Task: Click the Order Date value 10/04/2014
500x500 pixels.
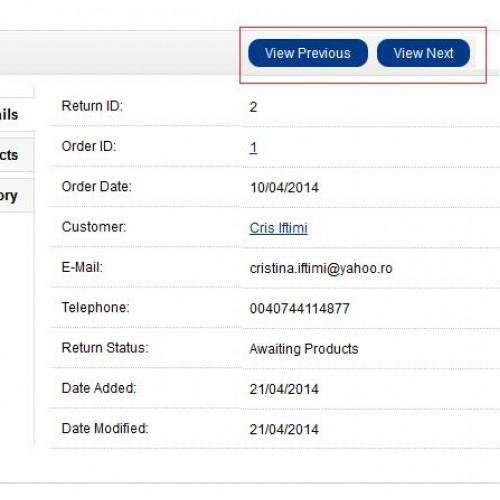Action: coord(284,188)
